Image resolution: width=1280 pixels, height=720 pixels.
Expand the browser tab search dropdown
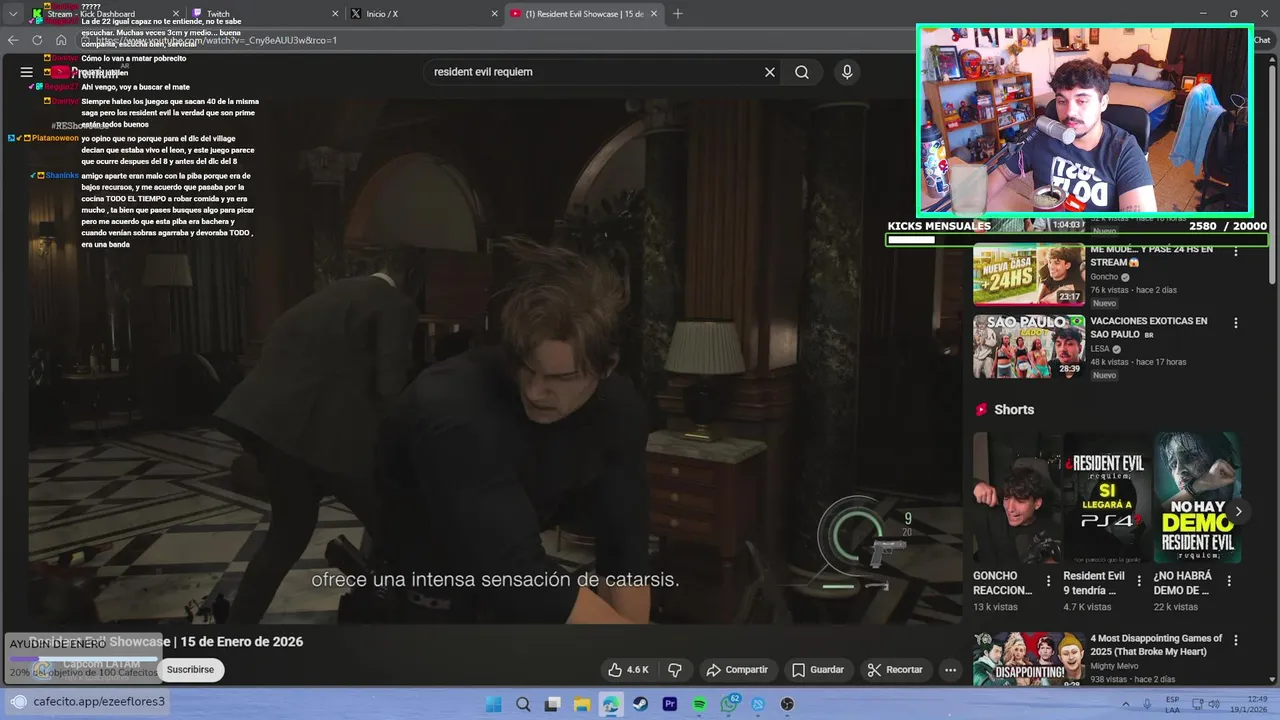[x=13, y=14]
